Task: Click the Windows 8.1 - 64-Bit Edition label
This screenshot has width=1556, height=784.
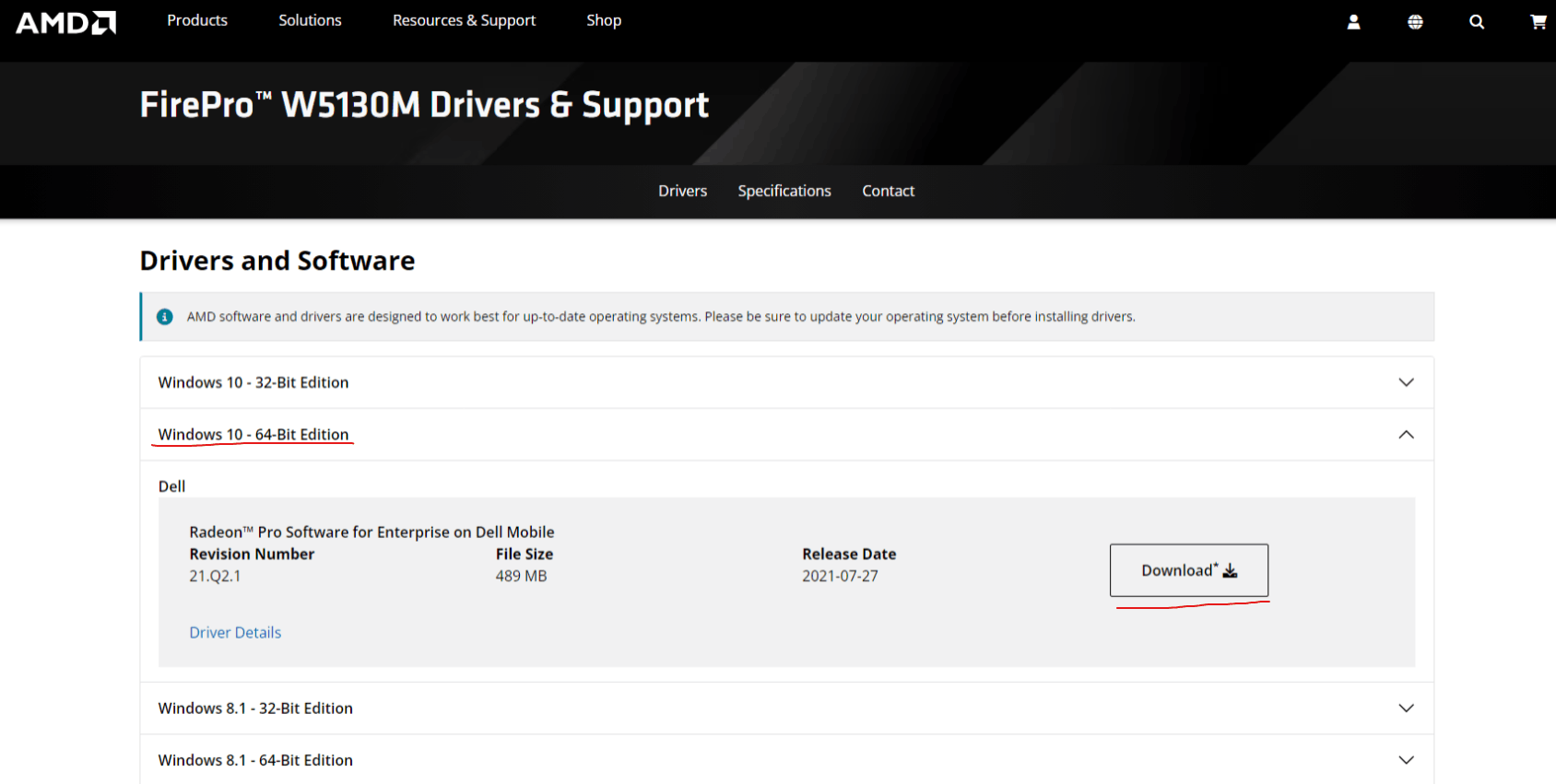Action: pyautogui.click(x=255, y=760)
